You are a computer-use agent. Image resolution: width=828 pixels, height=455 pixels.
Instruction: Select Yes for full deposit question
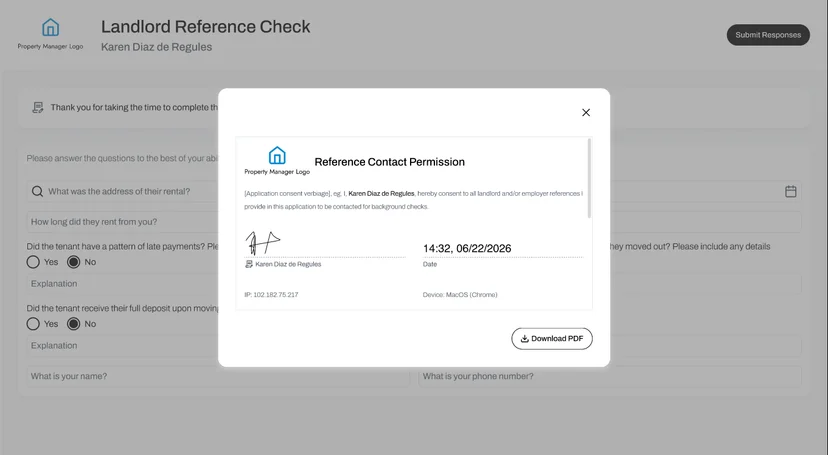[33, 324]
